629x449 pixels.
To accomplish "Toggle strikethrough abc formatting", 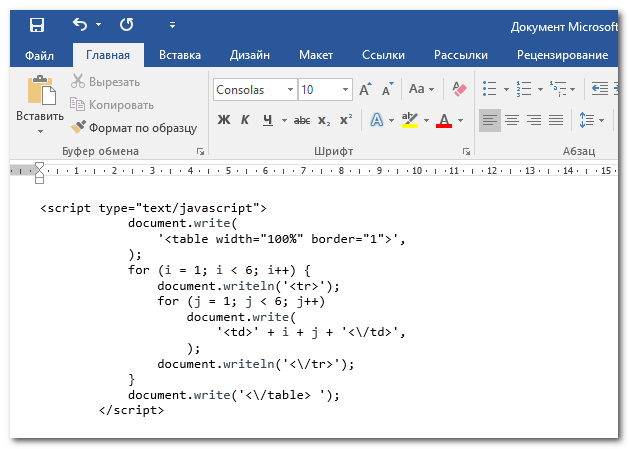I will pos(302,120).
